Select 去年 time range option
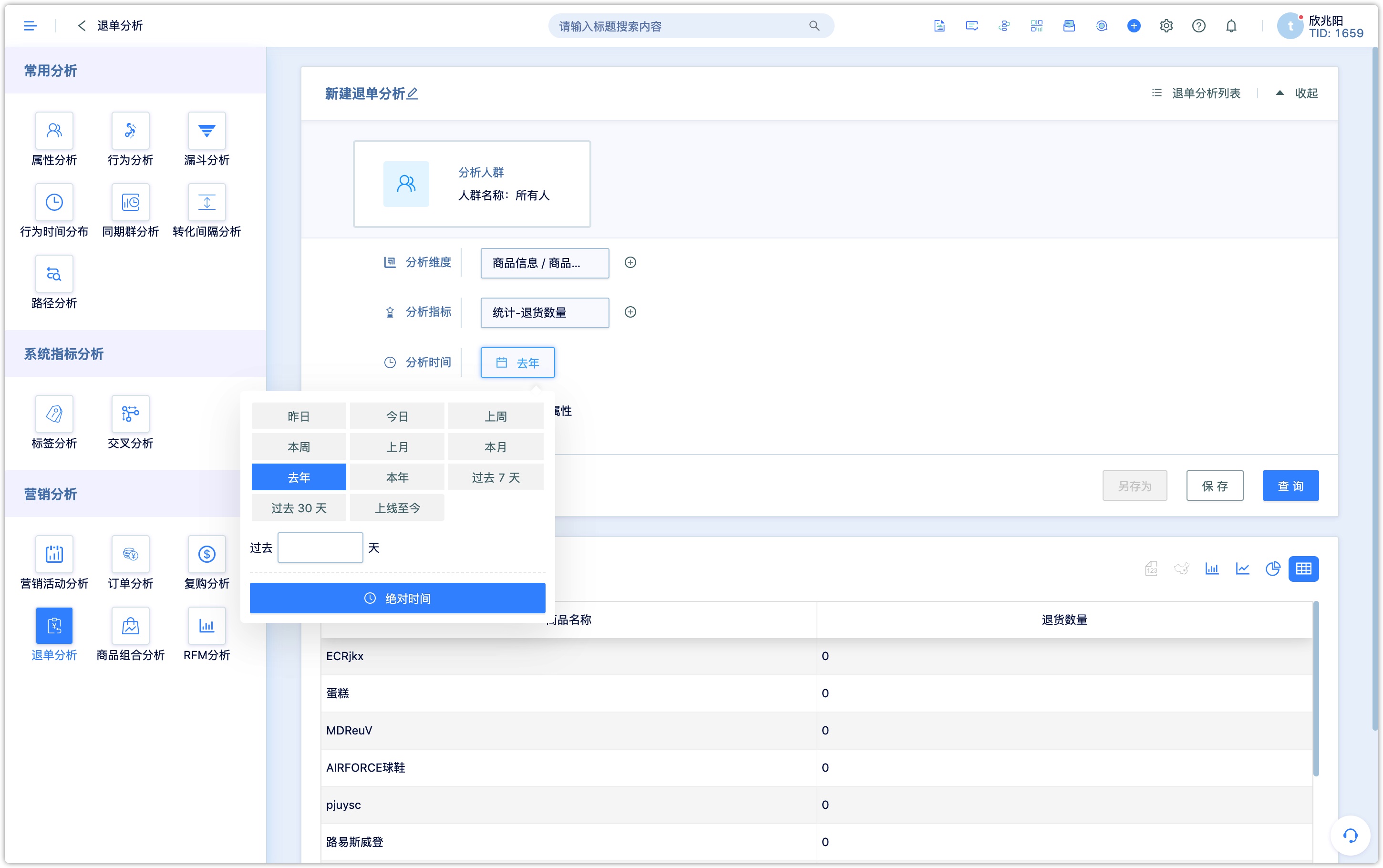1383x868 pixels. point(299,477)
